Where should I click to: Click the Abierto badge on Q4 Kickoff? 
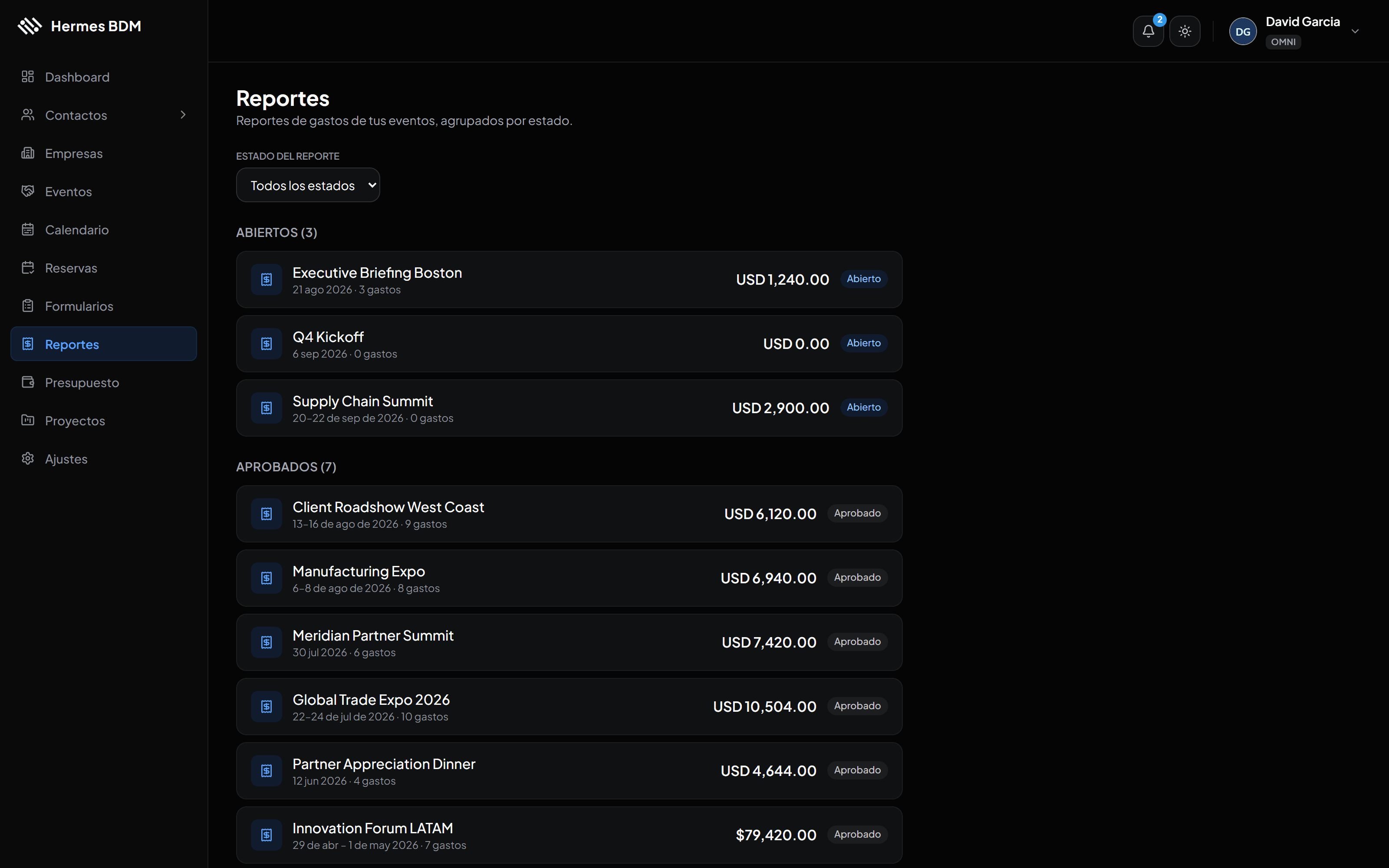pyautogui.click(x=863, y=343)
